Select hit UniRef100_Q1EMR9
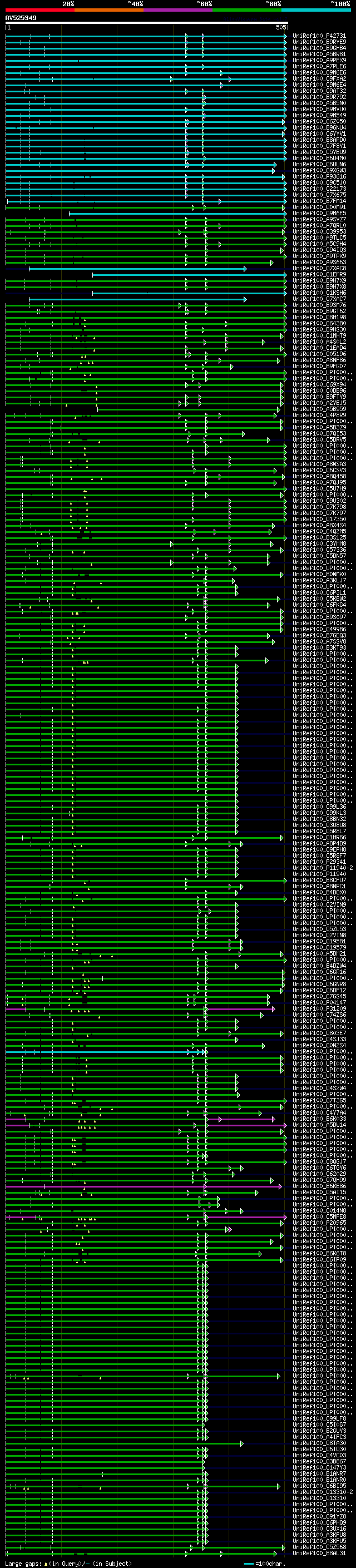This screenshot has height=1568, width=356. [319, 275]
